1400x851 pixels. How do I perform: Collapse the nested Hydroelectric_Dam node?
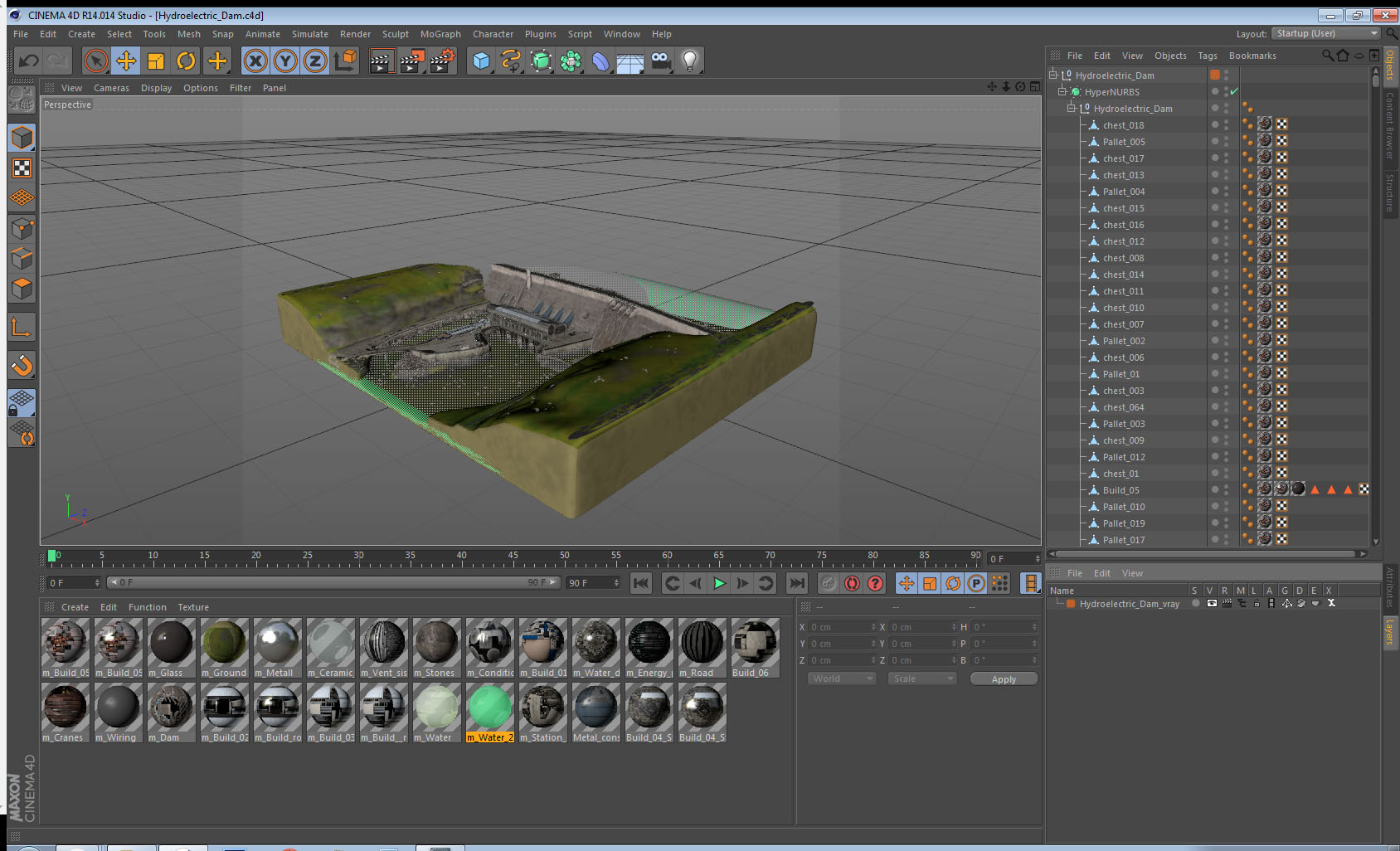(x=1072, y=108)
